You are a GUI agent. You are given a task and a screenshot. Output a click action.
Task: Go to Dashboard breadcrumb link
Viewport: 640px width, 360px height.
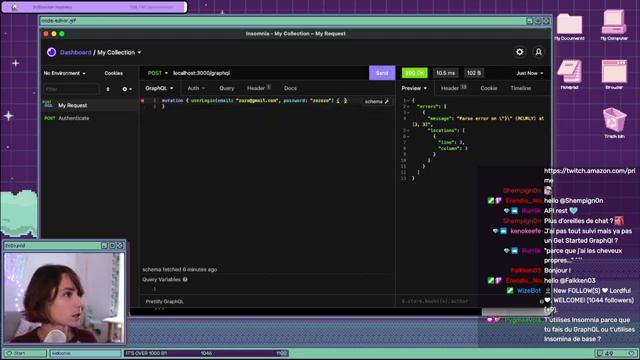(x=76, y=52)
